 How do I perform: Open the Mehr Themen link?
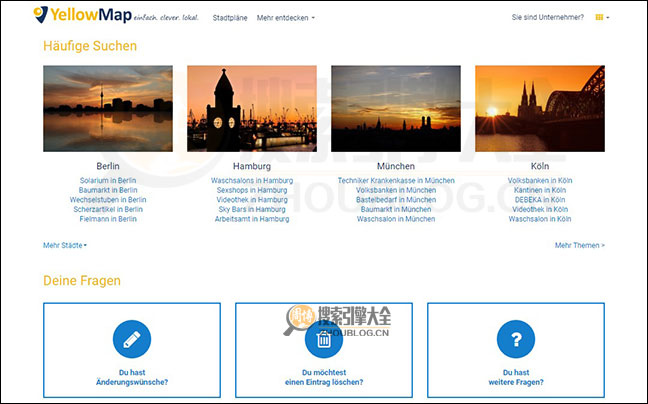pyautogui.click(x=579, y=244)
